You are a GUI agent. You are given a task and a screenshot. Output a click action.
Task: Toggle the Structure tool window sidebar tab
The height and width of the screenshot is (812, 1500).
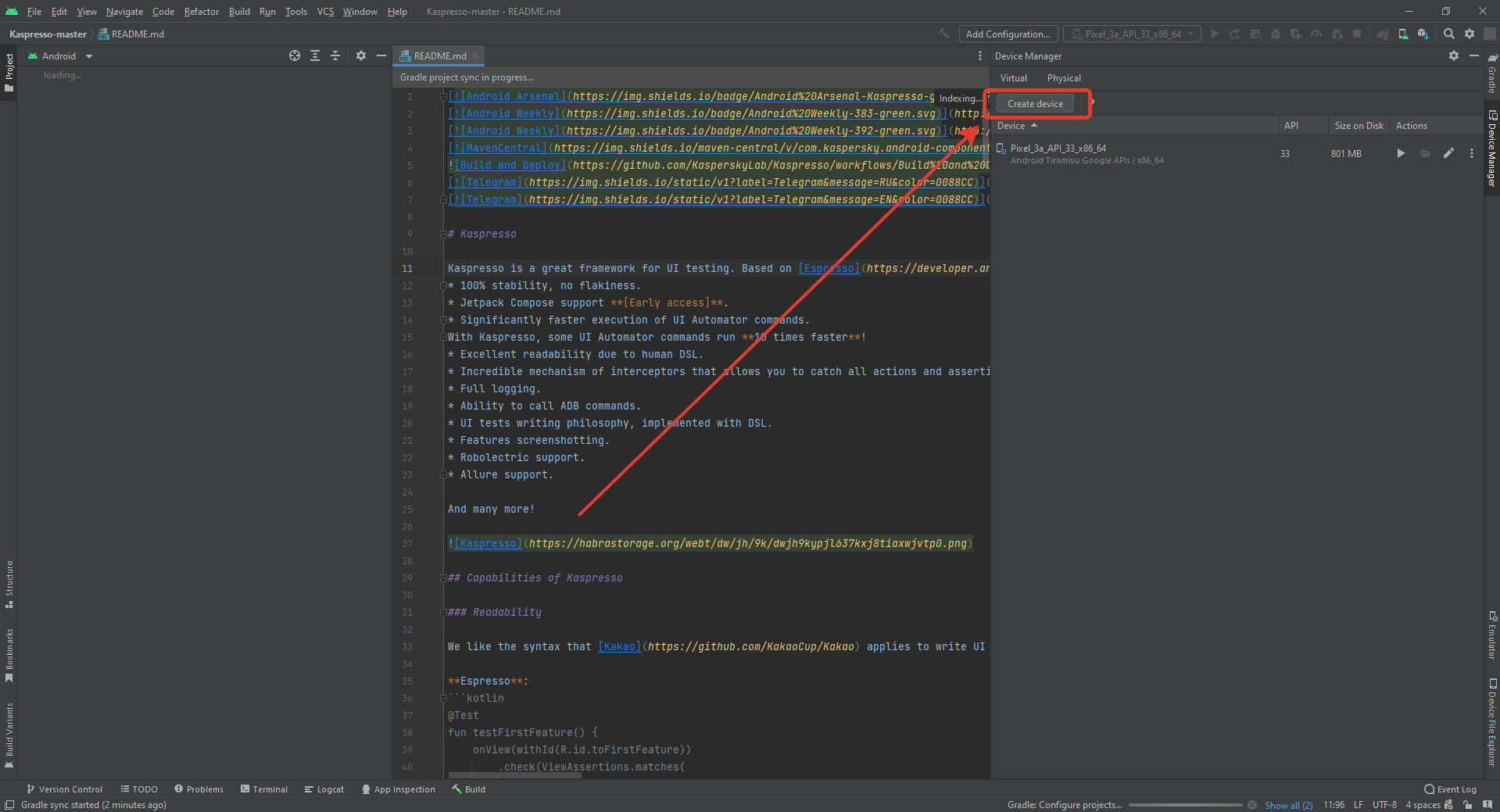pos(9,584)
